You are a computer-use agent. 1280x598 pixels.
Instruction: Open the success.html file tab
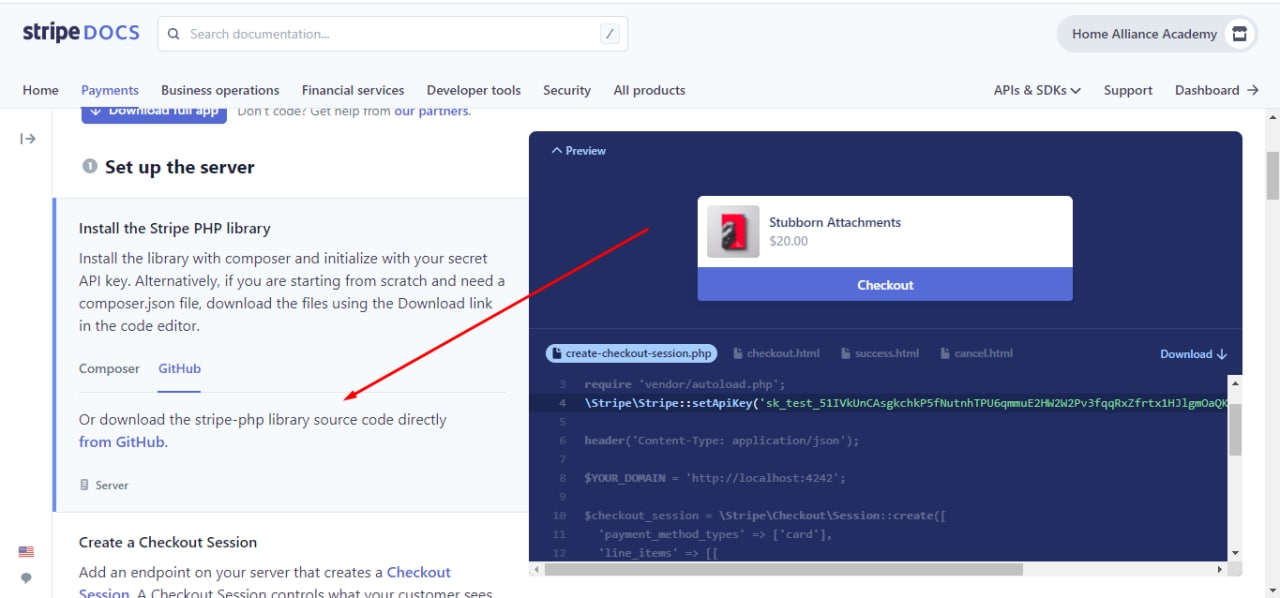point(880,353)
